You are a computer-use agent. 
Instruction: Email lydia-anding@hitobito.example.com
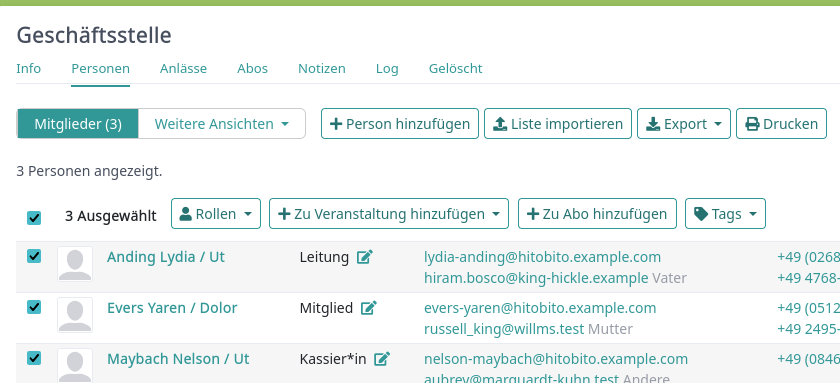tap(542, 257)
